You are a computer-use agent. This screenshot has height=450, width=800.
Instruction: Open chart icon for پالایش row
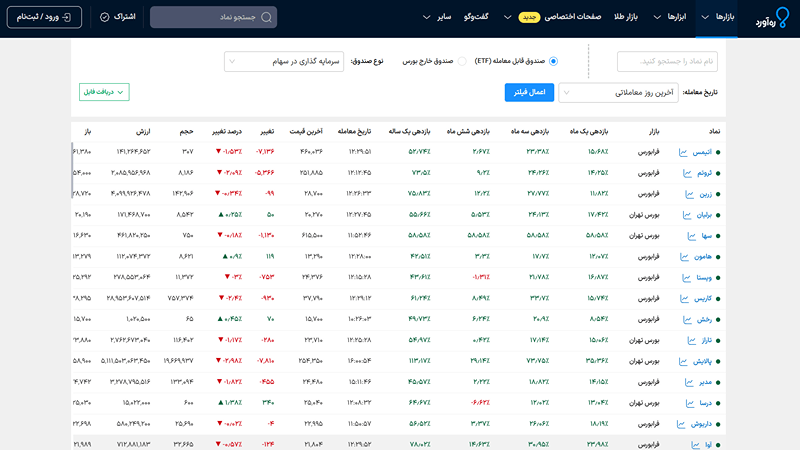[683, 361]
